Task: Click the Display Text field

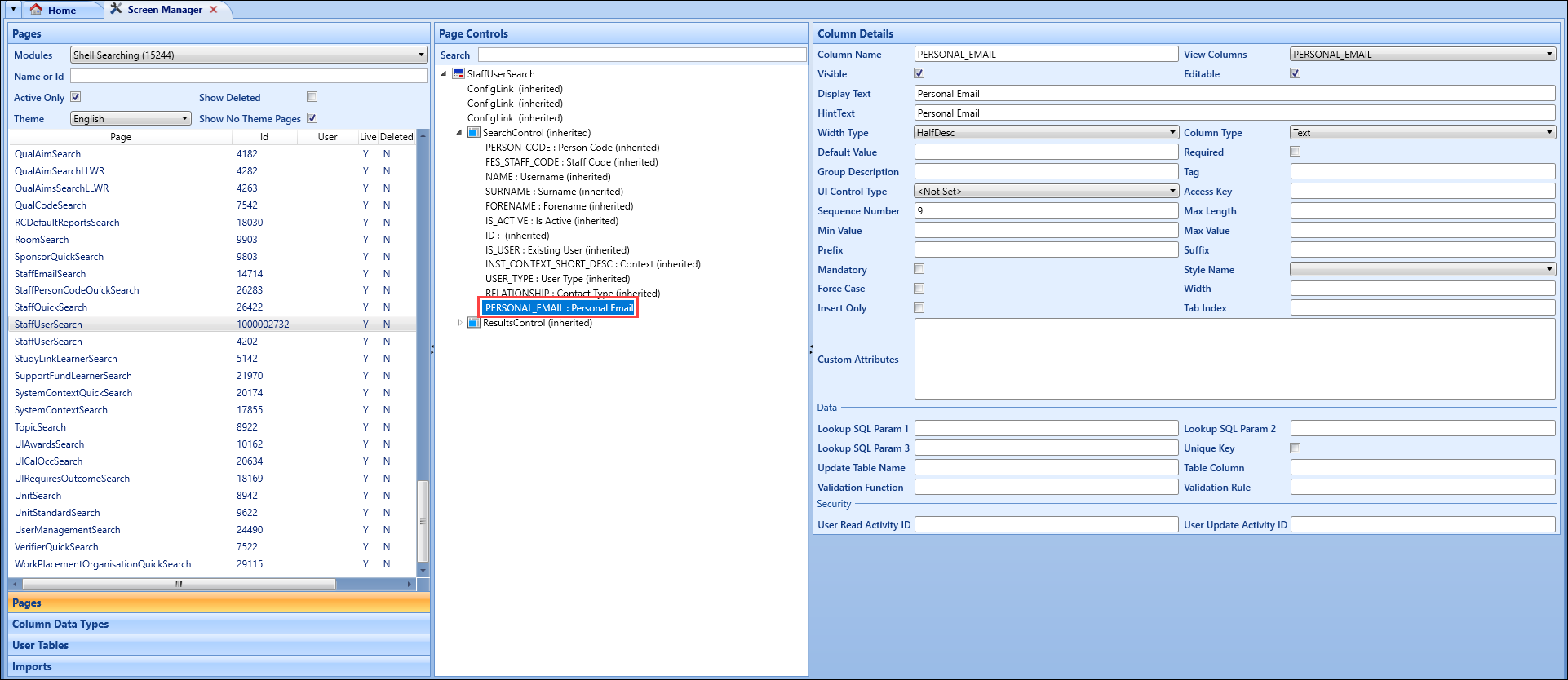Action: (1234, 93)
